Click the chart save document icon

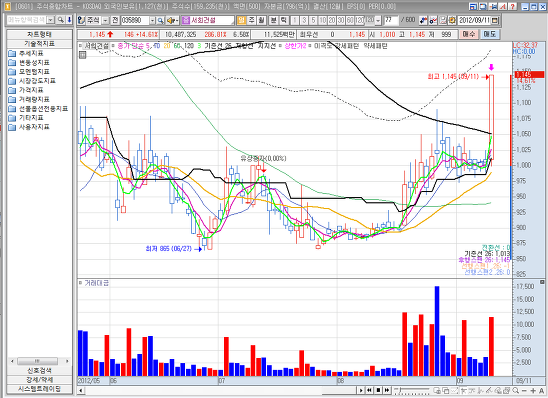(443, 20)
